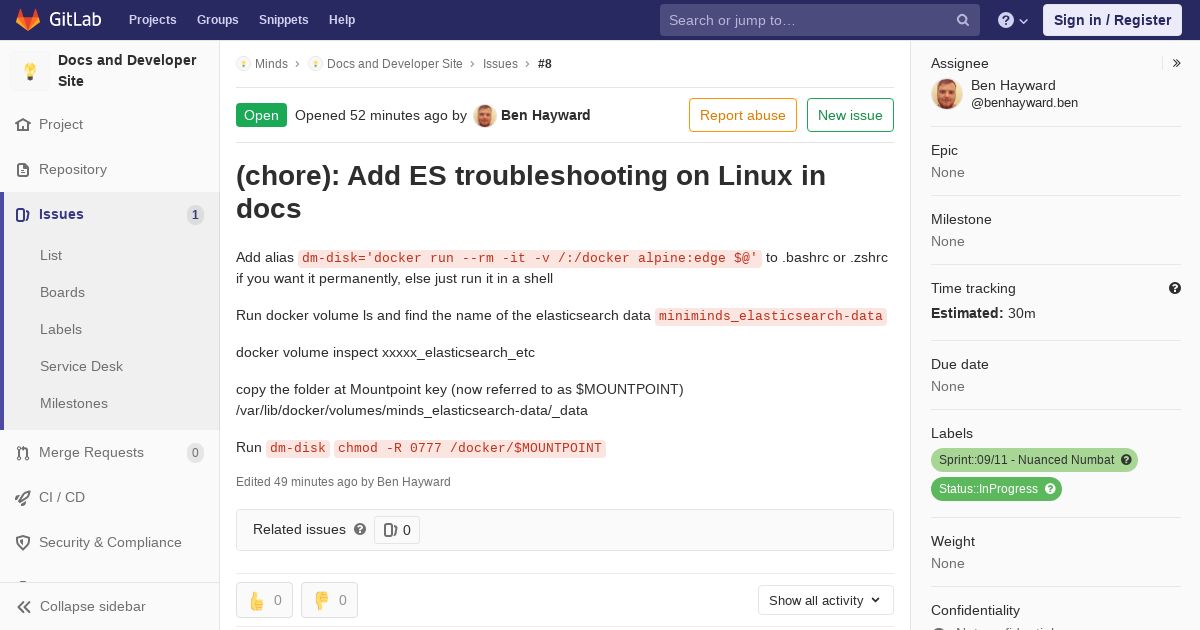Open the Groups menu in navbar
1200x630 pixels.
pos(217,20)
